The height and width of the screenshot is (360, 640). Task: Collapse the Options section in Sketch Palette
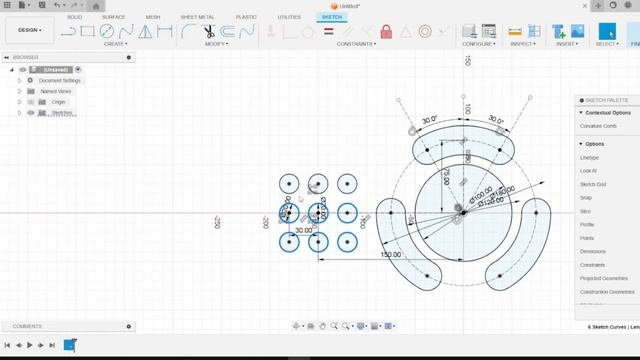581,144
